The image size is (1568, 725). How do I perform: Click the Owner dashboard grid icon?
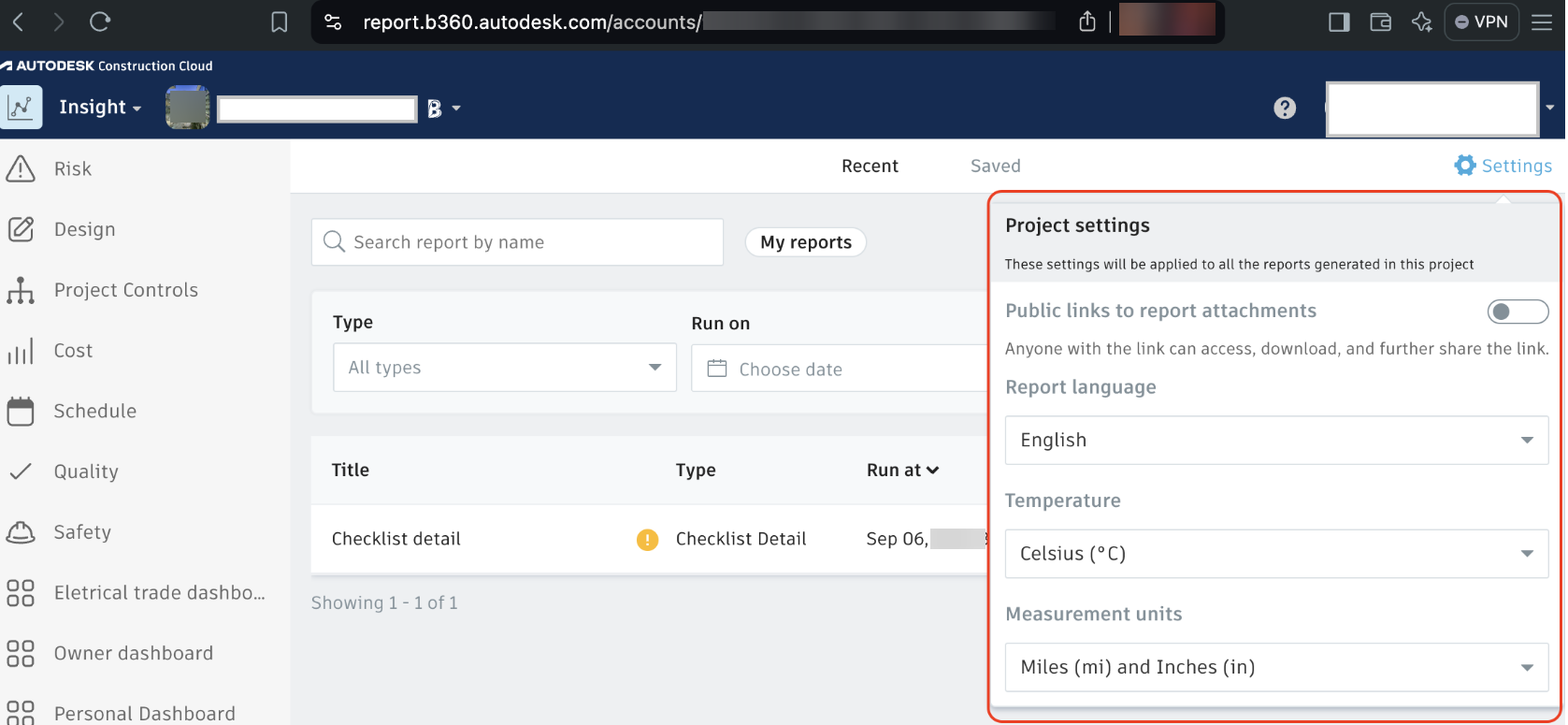click(20, 653)
